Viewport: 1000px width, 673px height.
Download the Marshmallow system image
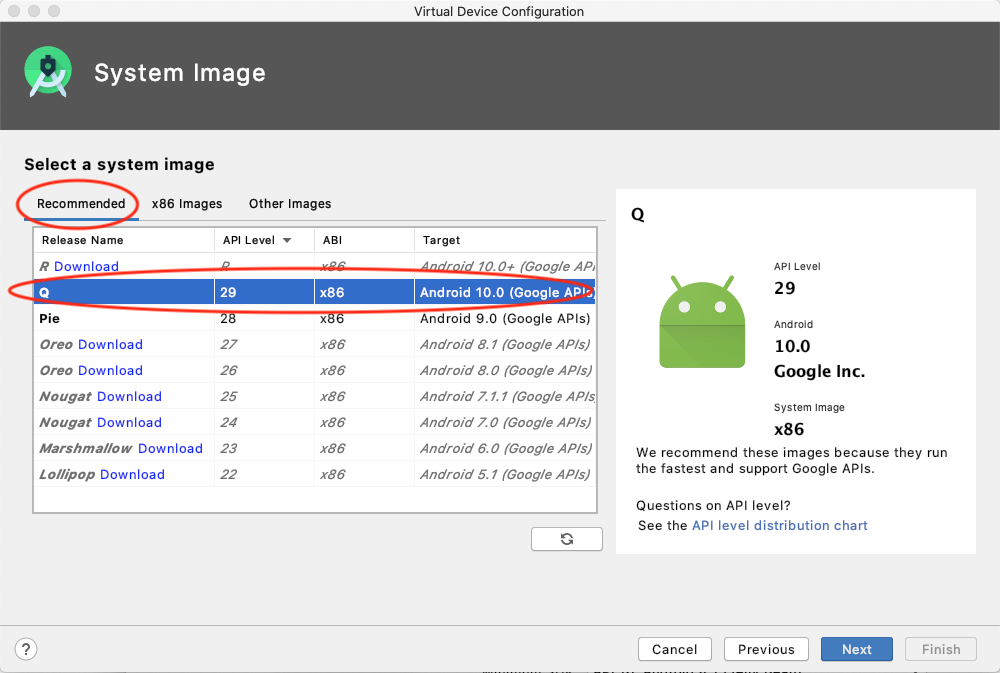point(170,448)
